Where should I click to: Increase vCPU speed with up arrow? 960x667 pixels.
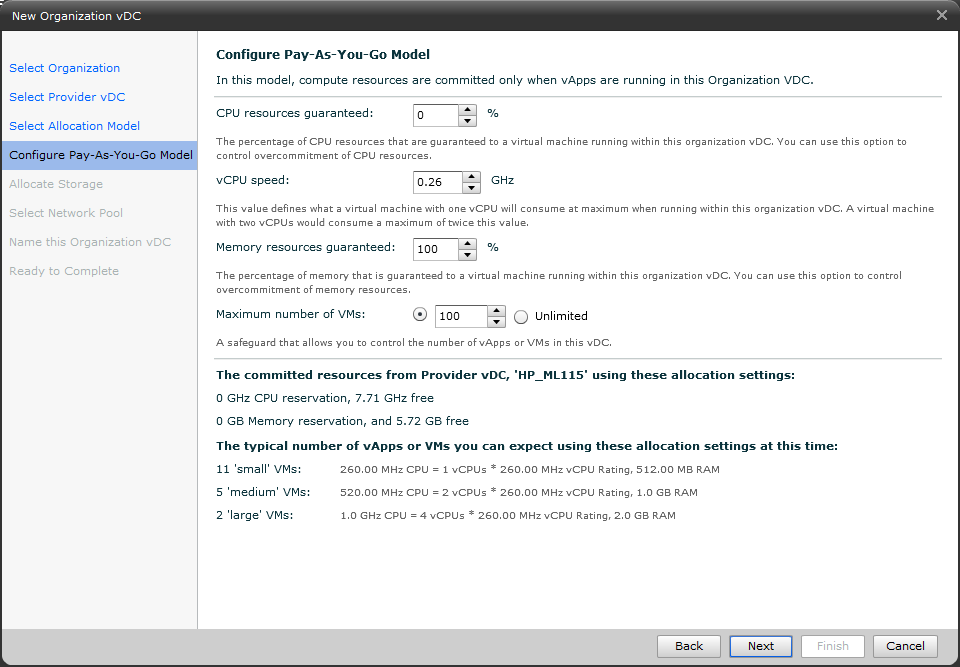coord(471,176)
